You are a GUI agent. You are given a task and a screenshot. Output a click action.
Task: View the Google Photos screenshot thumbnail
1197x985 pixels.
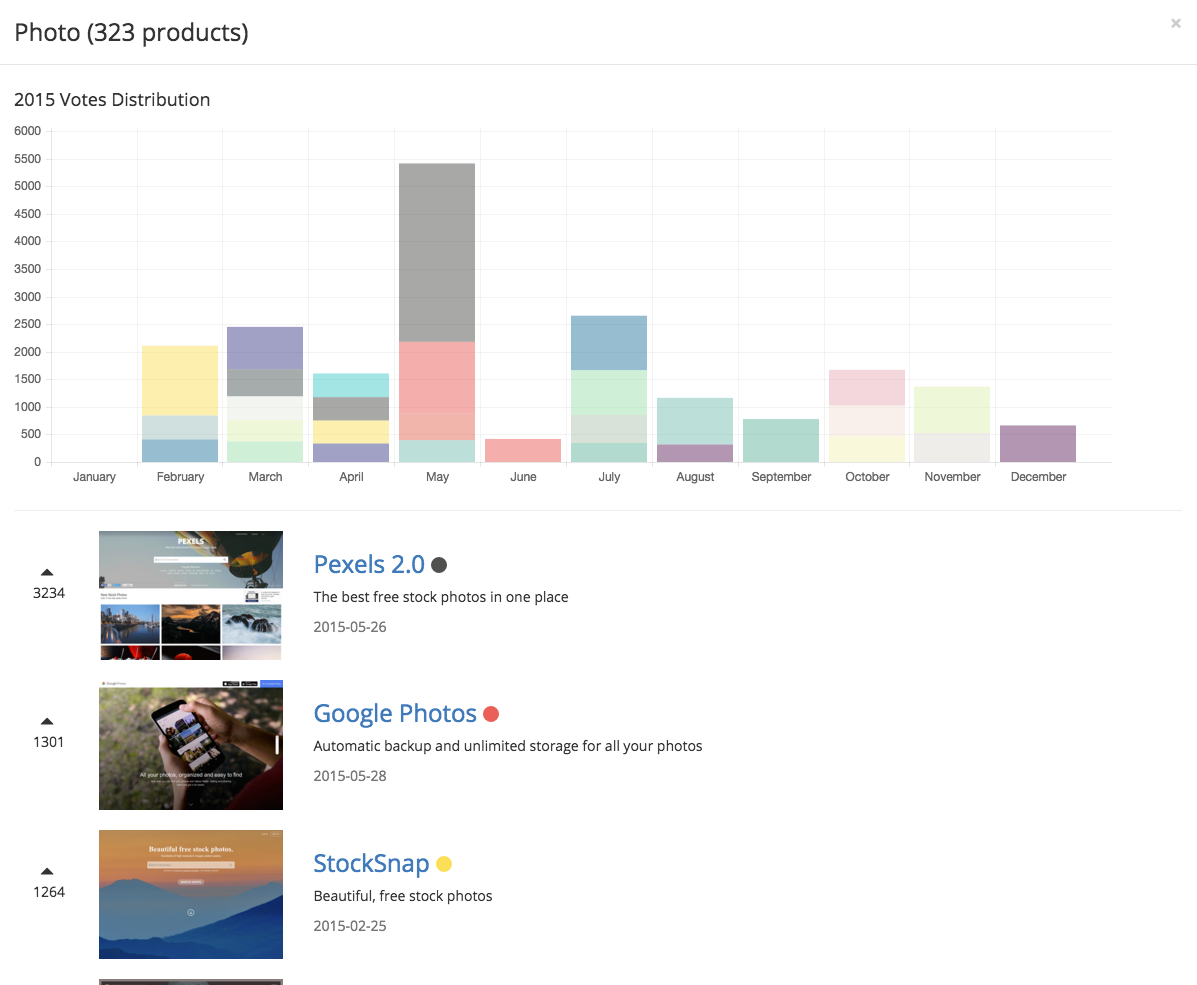(191, 745)
